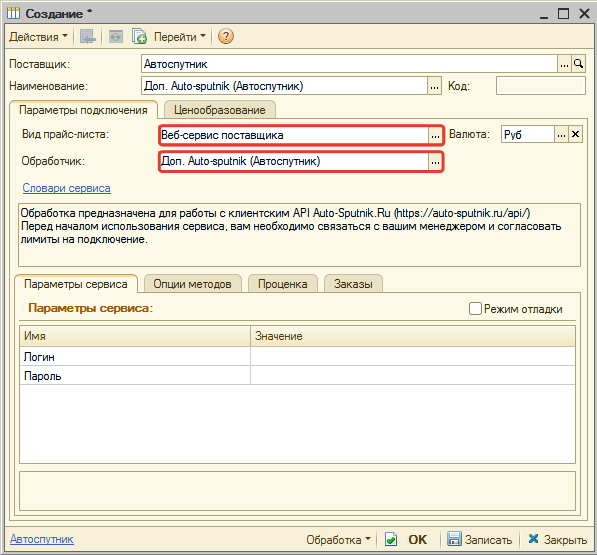Expand the Перейти dropdown menu

point(179,37)
